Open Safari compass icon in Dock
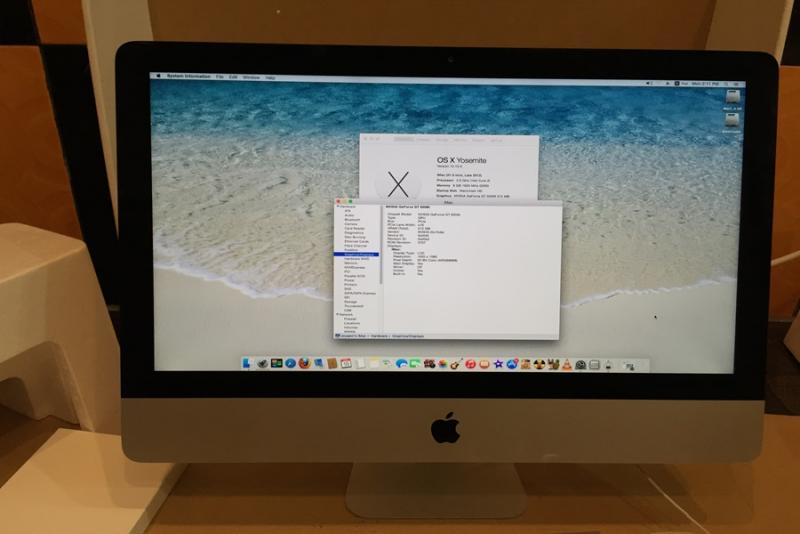This screenshot has height=534, width=800. click(290, 363)
